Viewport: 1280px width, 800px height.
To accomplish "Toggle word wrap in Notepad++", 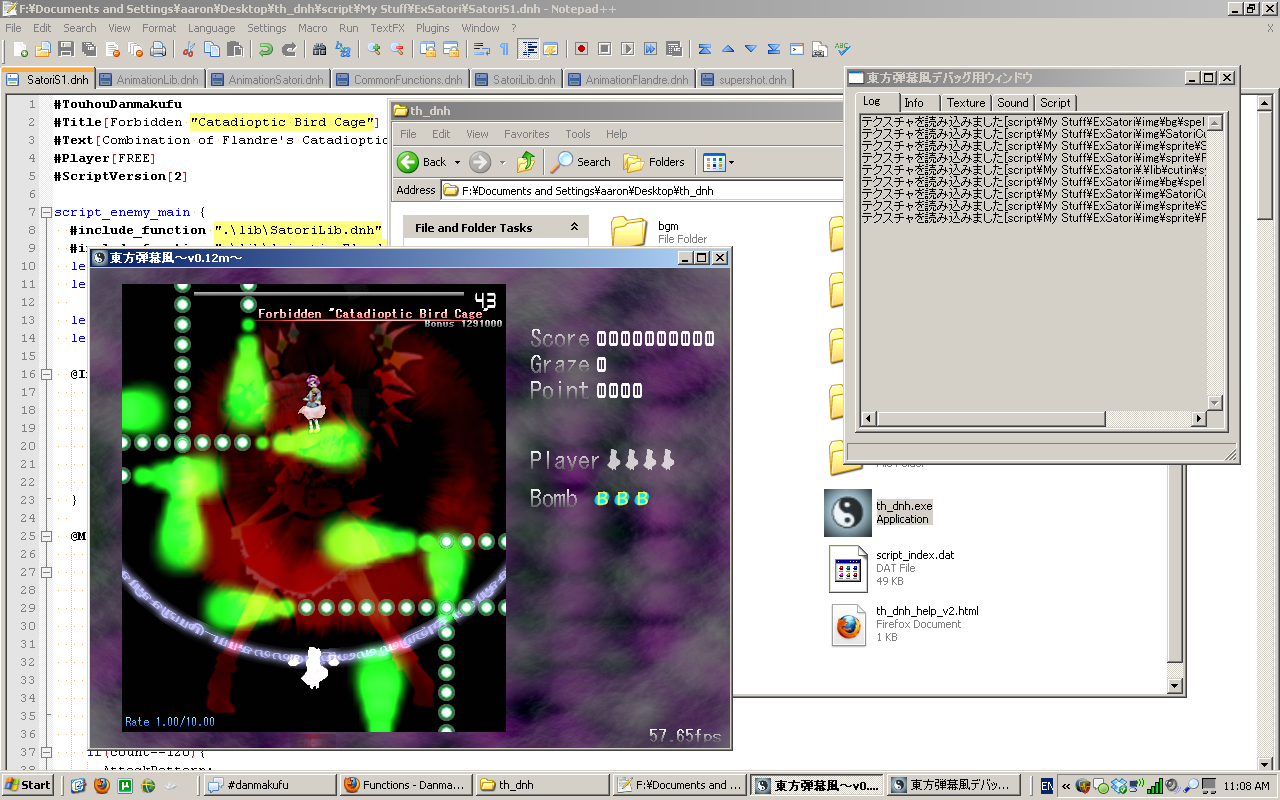I will [481, 48].
